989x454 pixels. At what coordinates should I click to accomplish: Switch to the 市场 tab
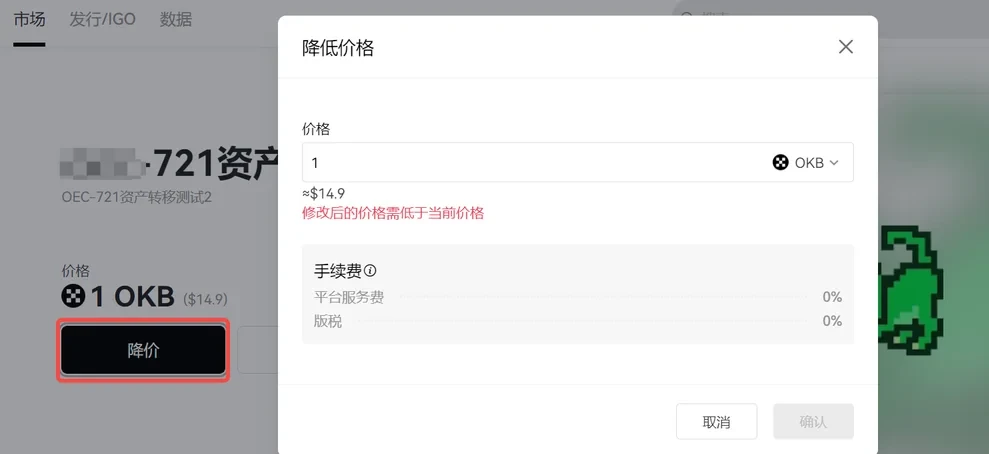pyautogui.click(x=29, y=19)
